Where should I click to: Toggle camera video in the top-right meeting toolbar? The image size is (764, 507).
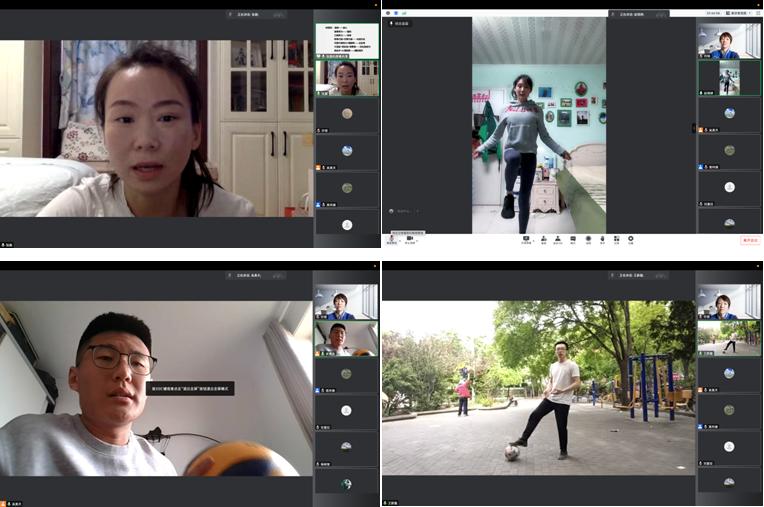409,240
